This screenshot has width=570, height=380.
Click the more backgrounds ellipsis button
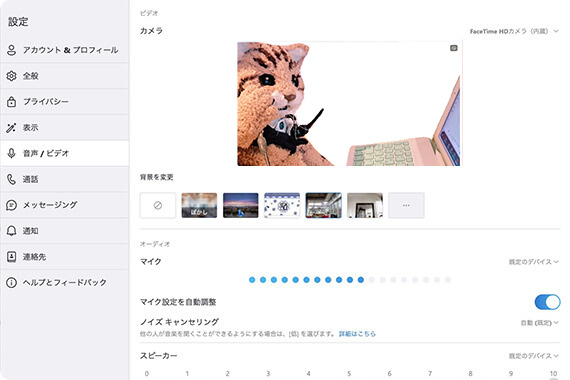406,205
